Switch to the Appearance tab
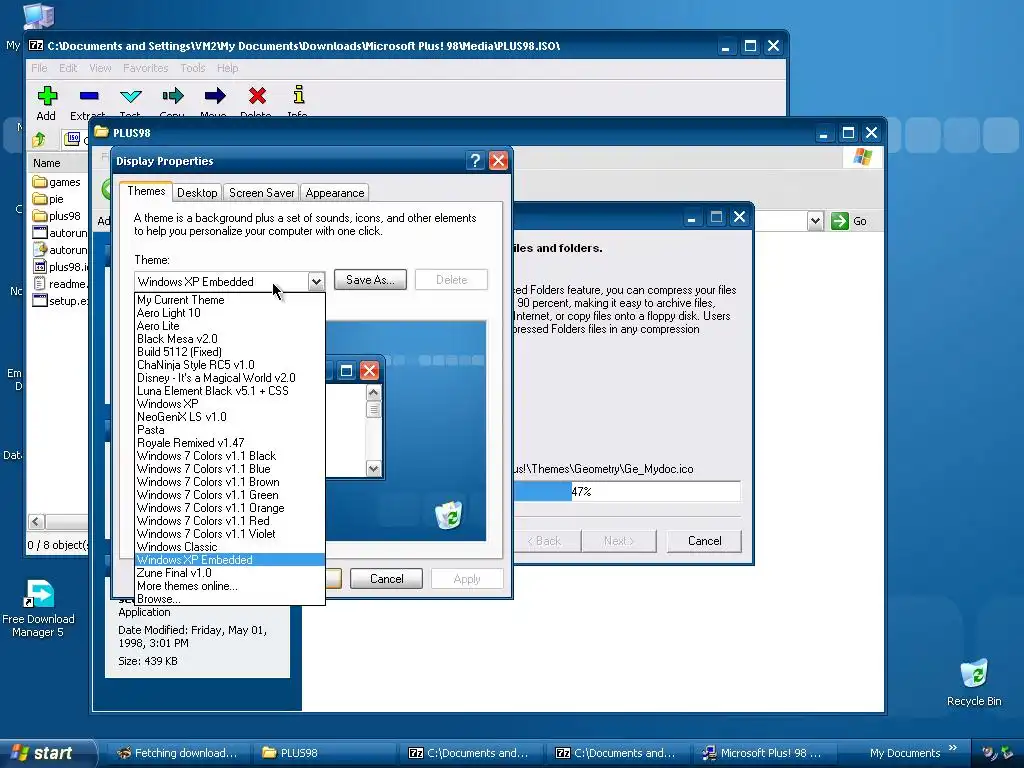Image resolution: width=1024 pixels, height=768 pixels. tap(334, 193)
